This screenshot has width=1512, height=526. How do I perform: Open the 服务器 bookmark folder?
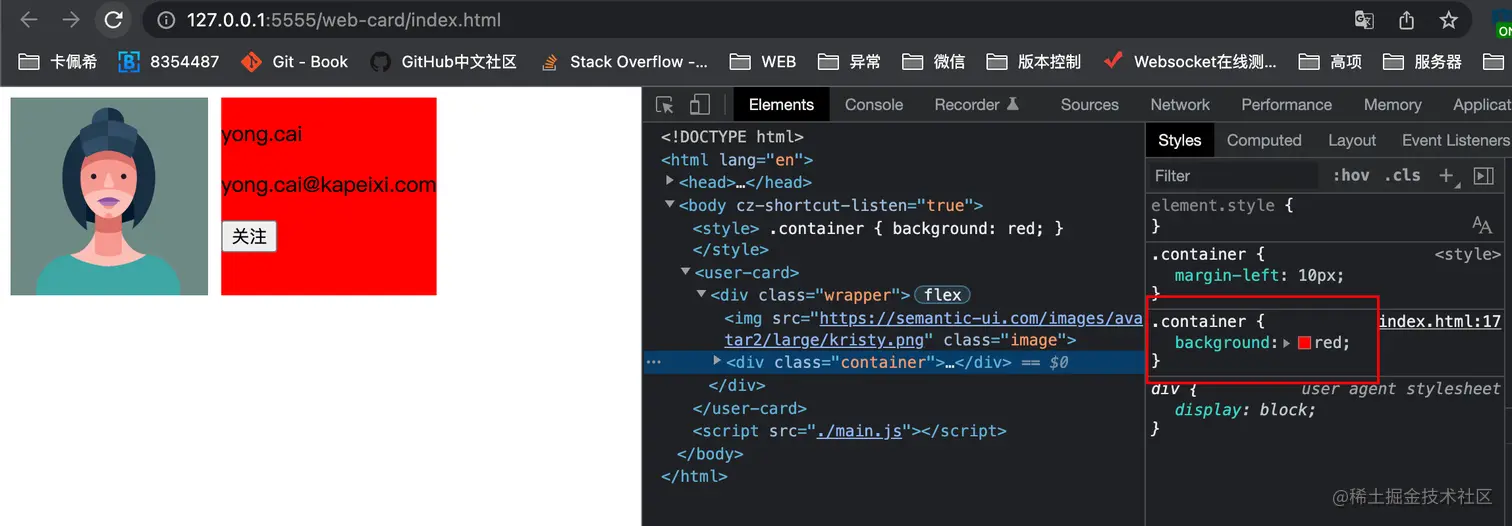click(1422, 62)
